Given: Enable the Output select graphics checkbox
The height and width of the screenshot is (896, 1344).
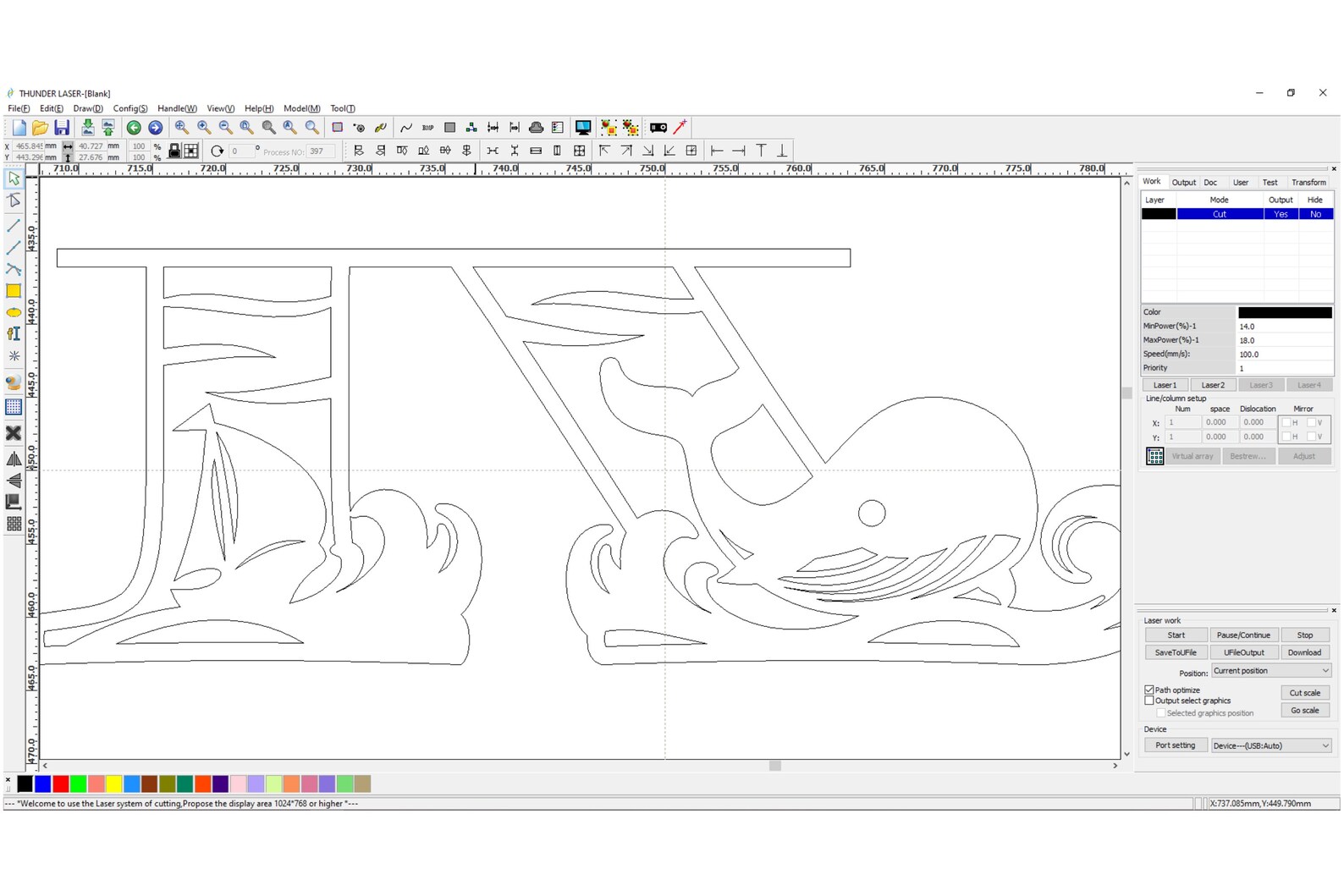Looking at the screenshot, I should 1149,701.
